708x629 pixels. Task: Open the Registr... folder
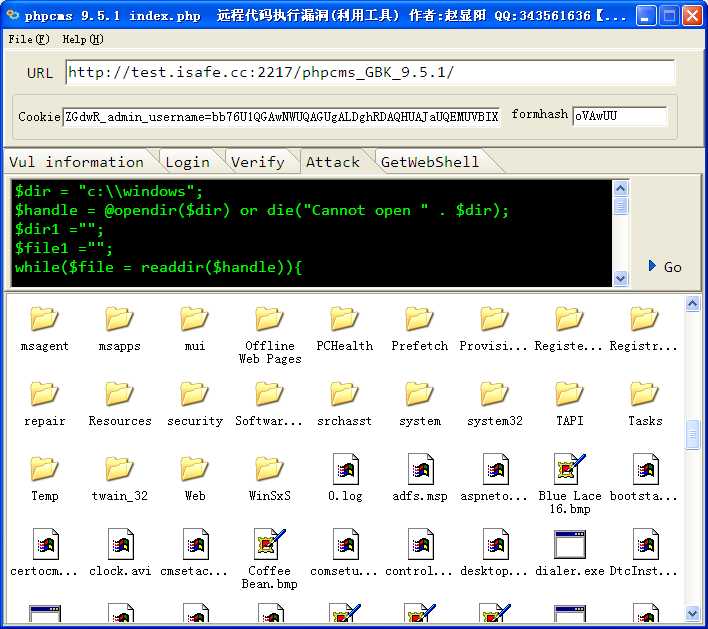tap(644, 318)
